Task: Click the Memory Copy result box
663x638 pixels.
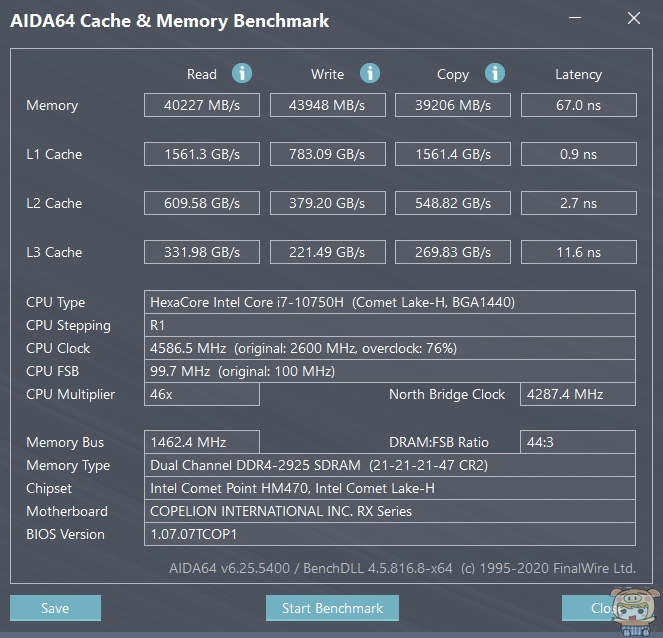Action: point(453,105)
